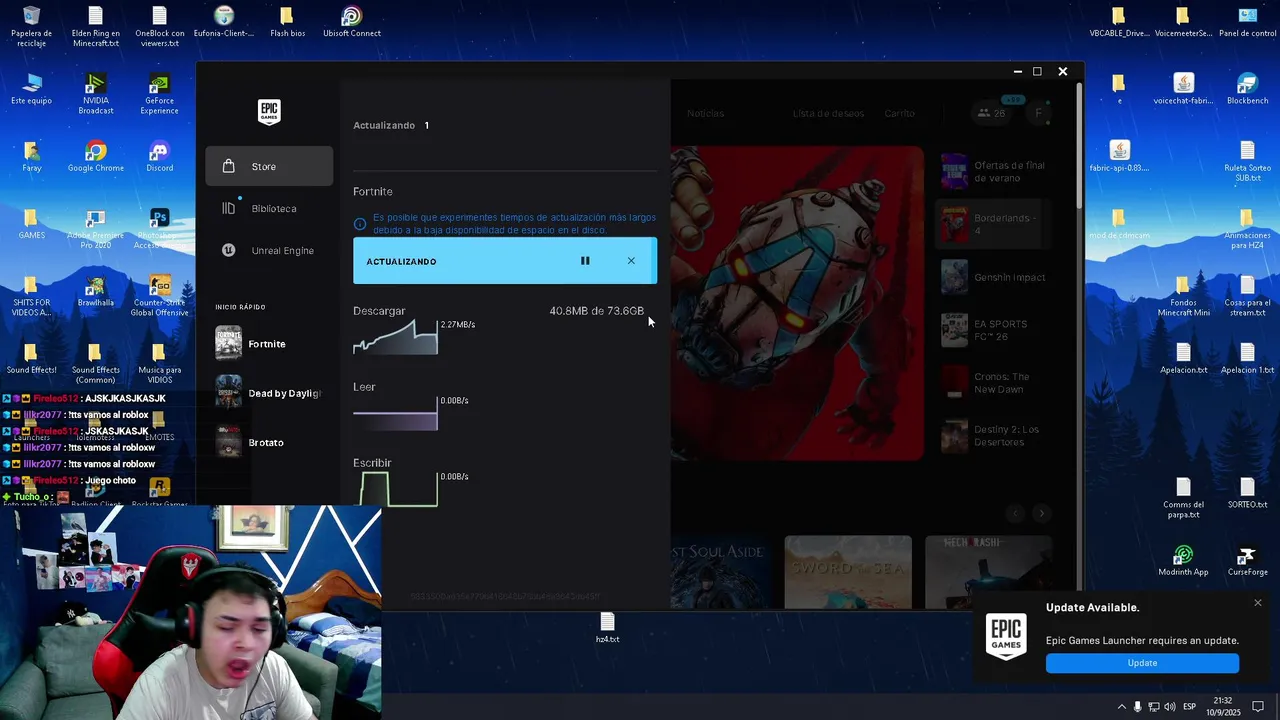The width and height of the screenshot is (1280, 720).
Task: Open the hz4.txt desktop file
Action: [607, 628]
